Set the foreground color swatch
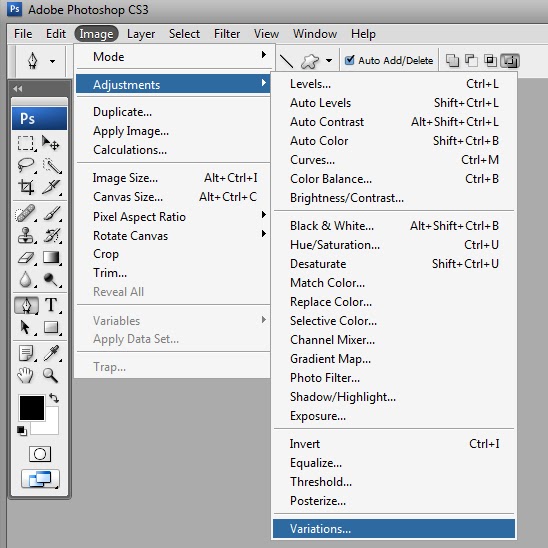The image size is (548, 548). (x=32, y=408)
